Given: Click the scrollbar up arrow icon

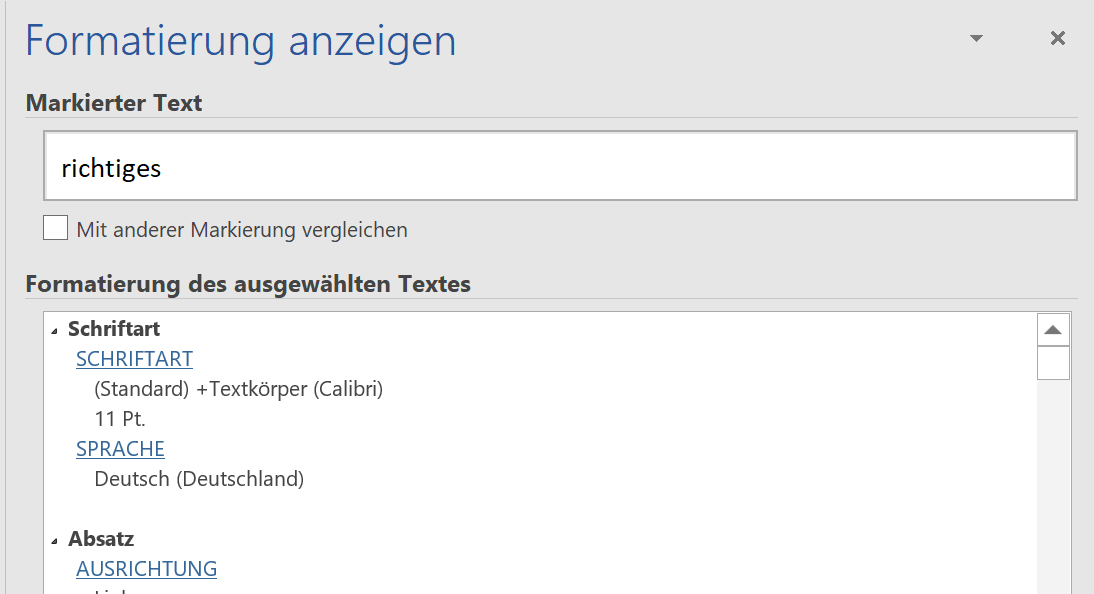Looking at the screenshot, I should pyautogui.click(x=1053, y=328).
